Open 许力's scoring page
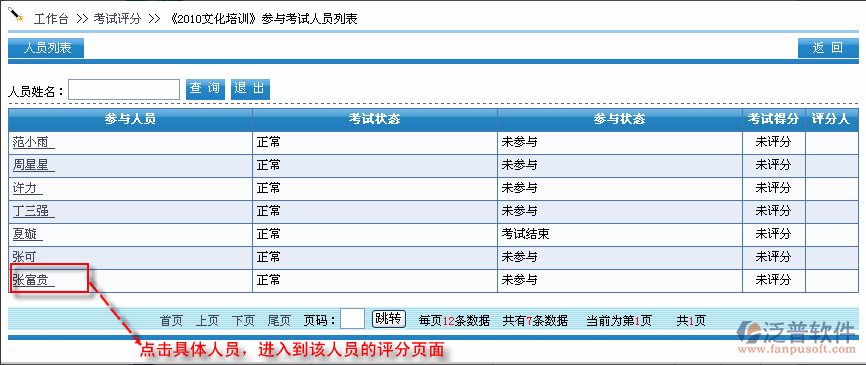Viewport: 866px width, 365px height. 27,188
